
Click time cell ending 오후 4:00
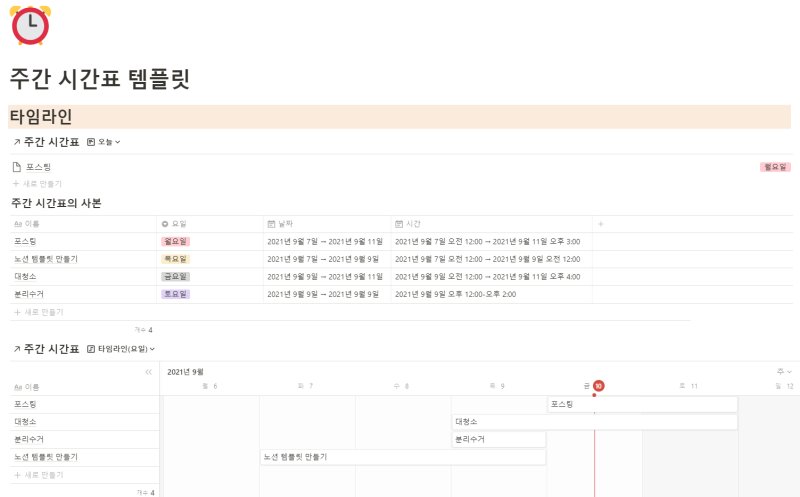(x=491, y=277)
